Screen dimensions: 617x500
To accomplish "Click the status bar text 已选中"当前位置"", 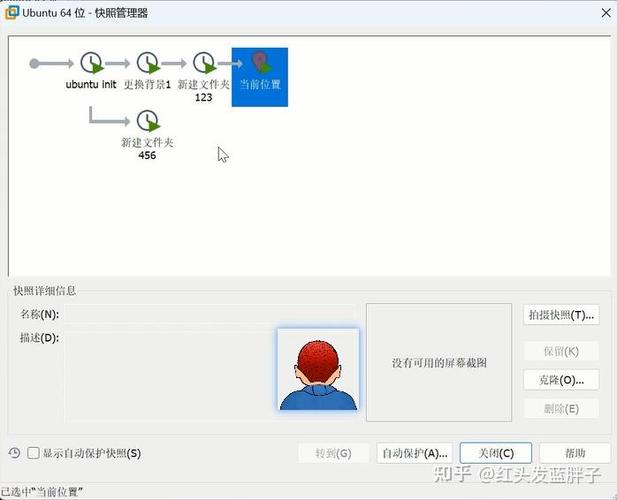I will click(x=42, y=492).
